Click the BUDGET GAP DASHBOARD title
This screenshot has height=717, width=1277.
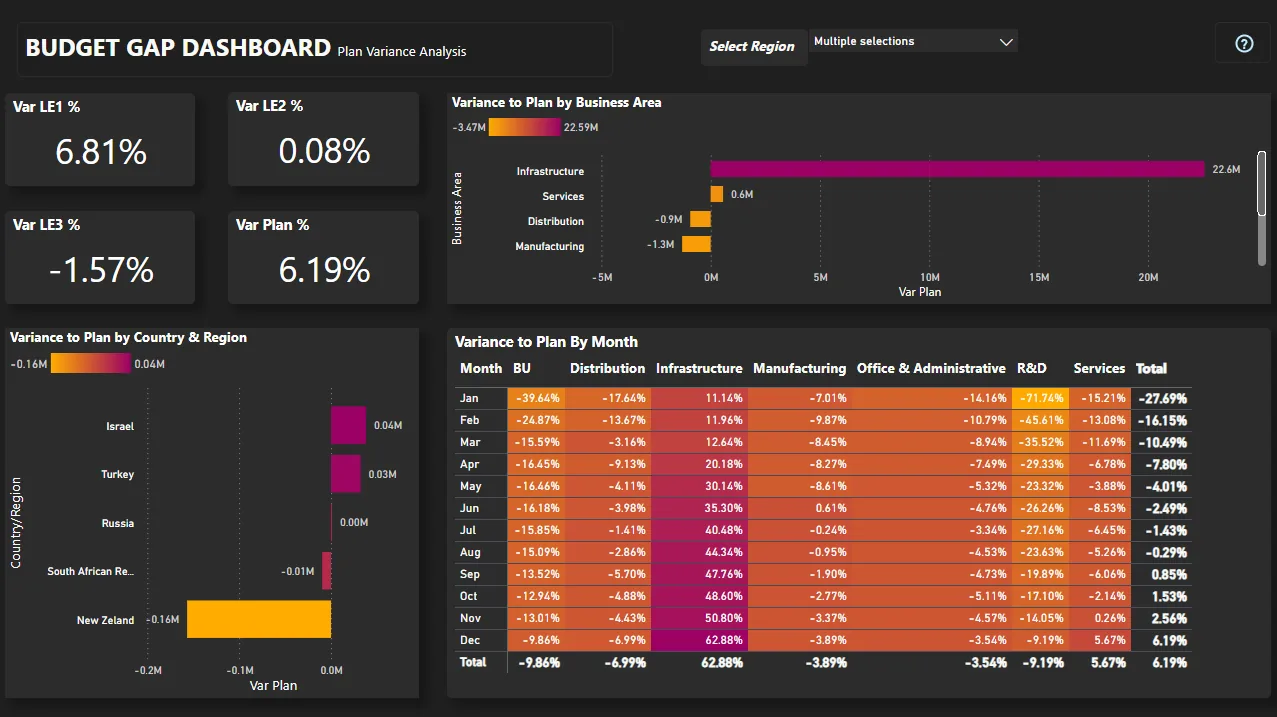tap(178, 47)
